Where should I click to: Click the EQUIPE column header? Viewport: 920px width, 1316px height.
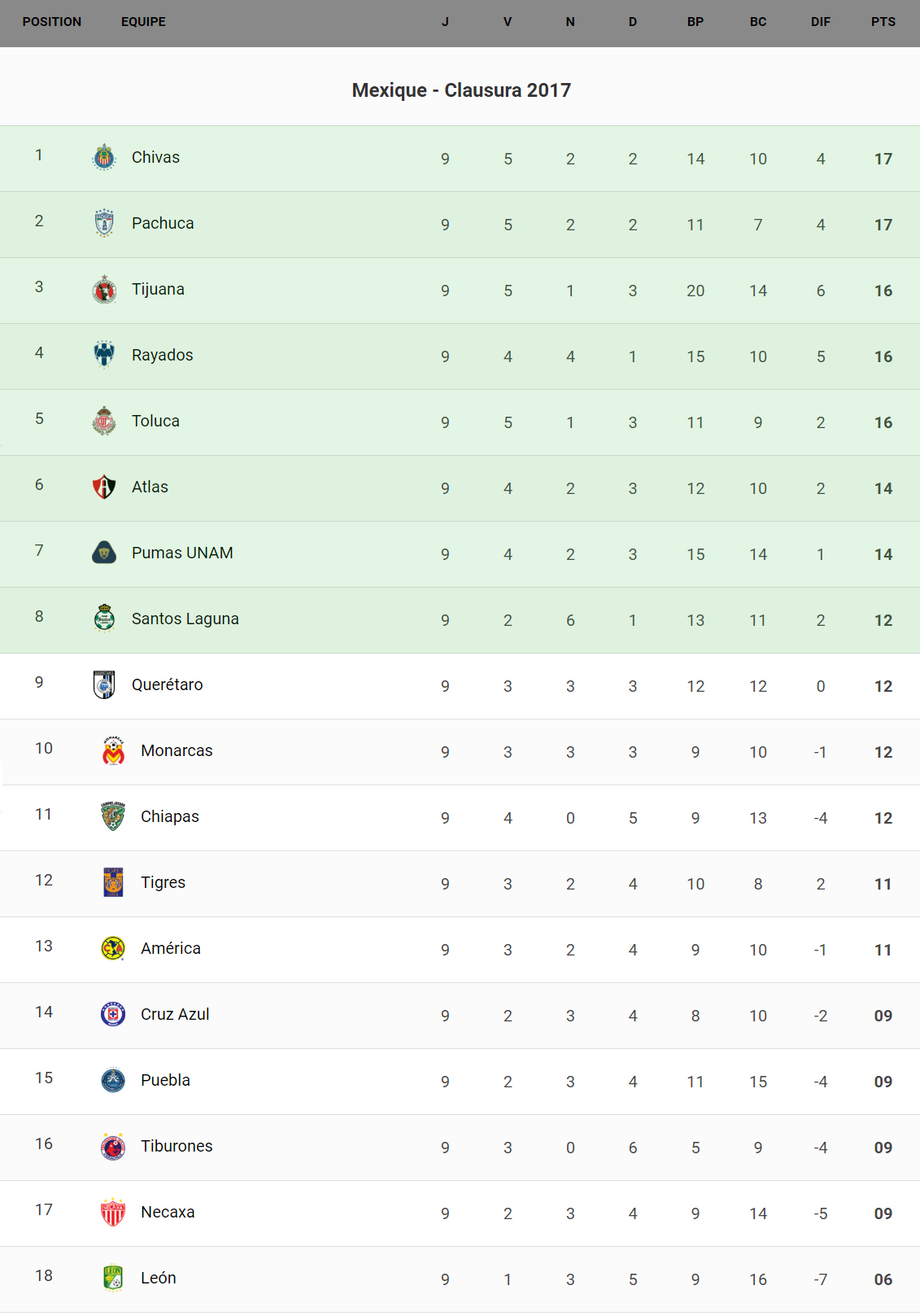[143, 22]
